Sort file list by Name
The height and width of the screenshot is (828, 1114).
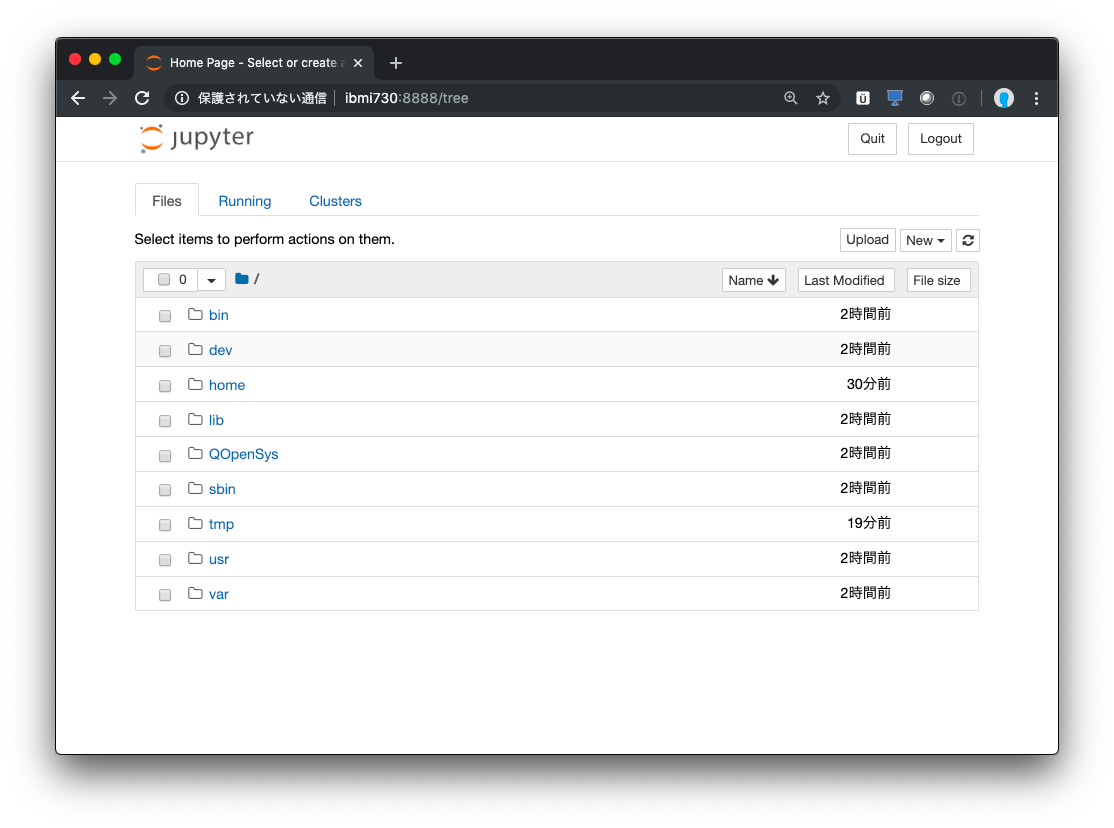point(753,280)
